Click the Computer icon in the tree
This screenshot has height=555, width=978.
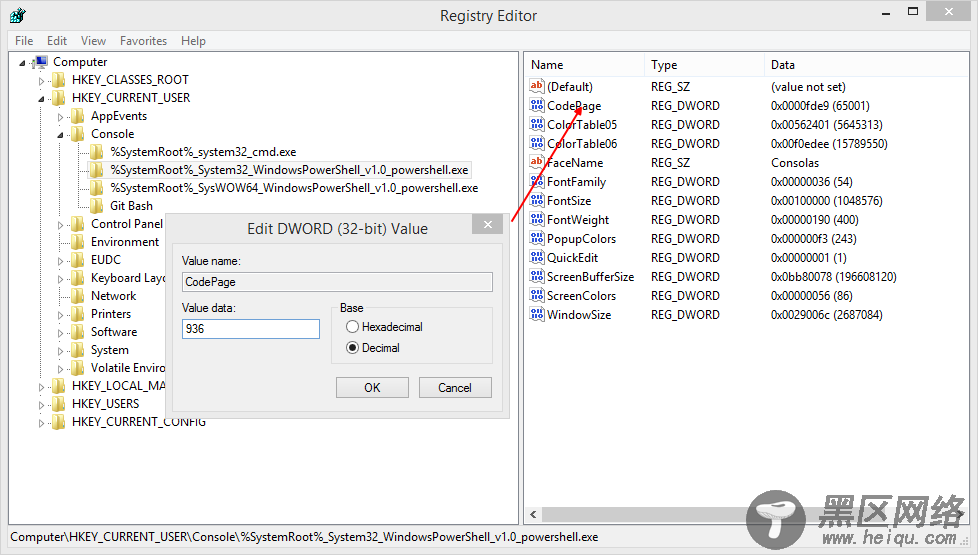[41, 62]
